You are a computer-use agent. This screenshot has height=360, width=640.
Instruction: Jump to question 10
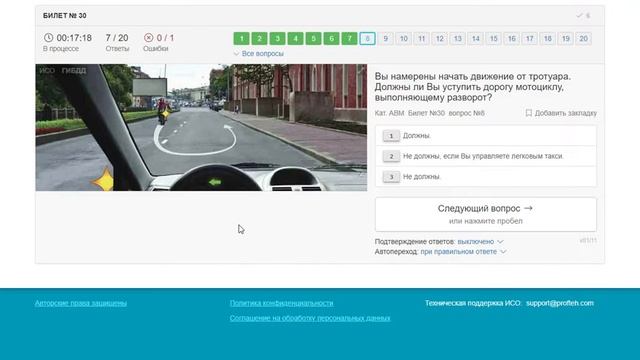403,39
